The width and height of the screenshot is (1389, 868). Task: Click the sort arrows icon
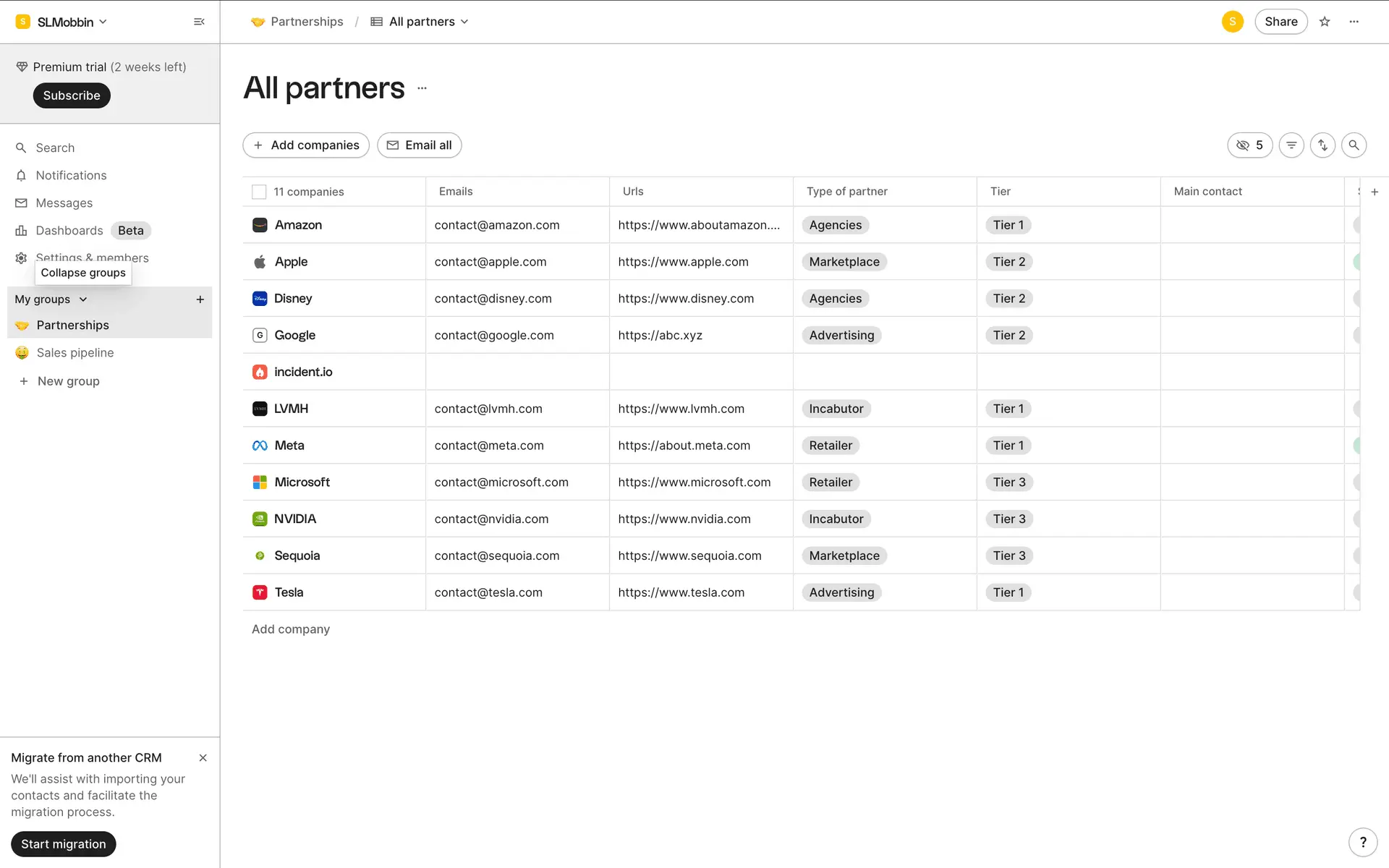coord(1322,145)
